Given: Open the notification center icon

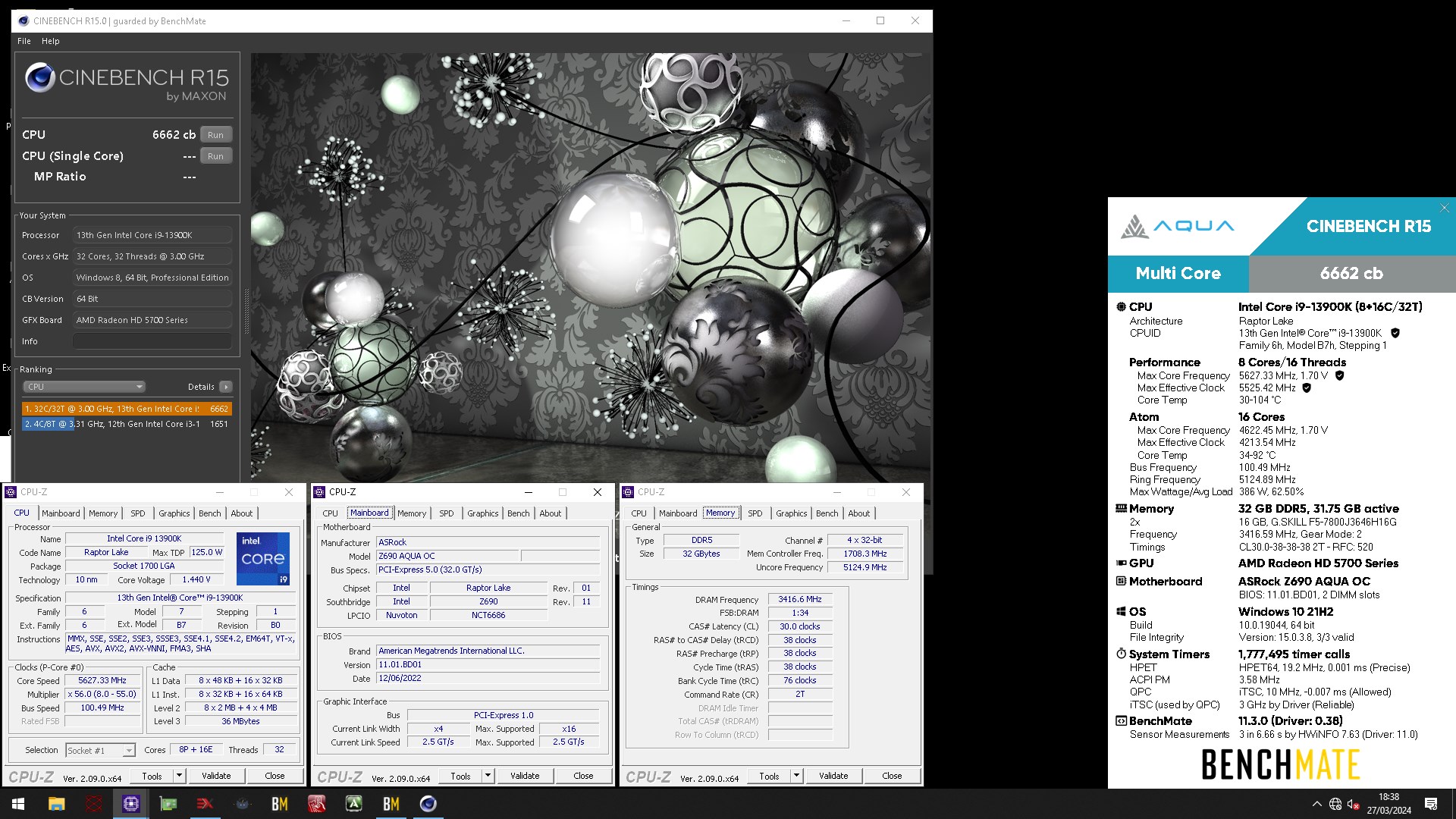Looking at the screenshot, I should 1431,804.
